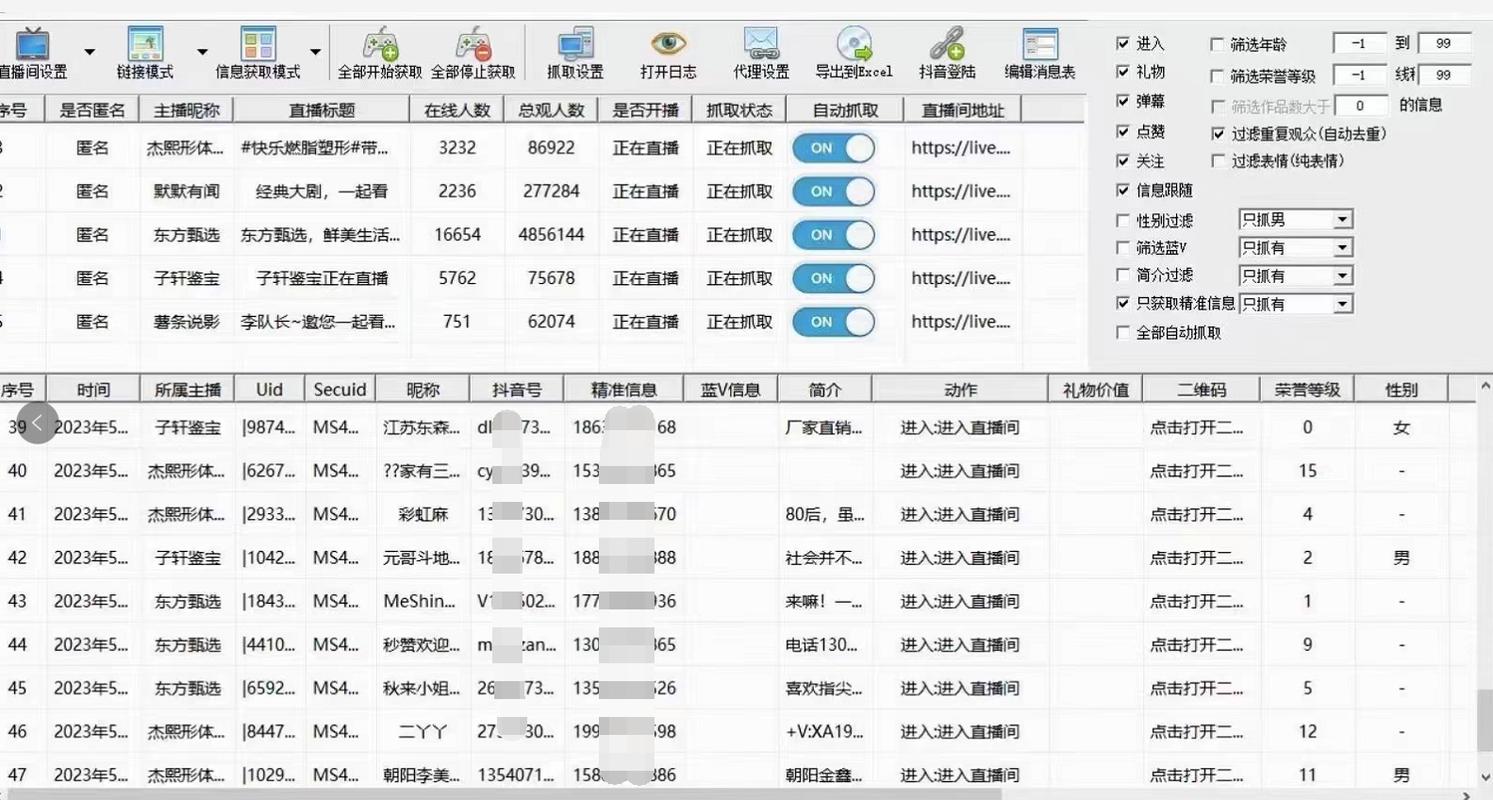Expand the 链接模式 dropdown arrow
This screenshot has width=1493, height=800.
tap(202, 52)
